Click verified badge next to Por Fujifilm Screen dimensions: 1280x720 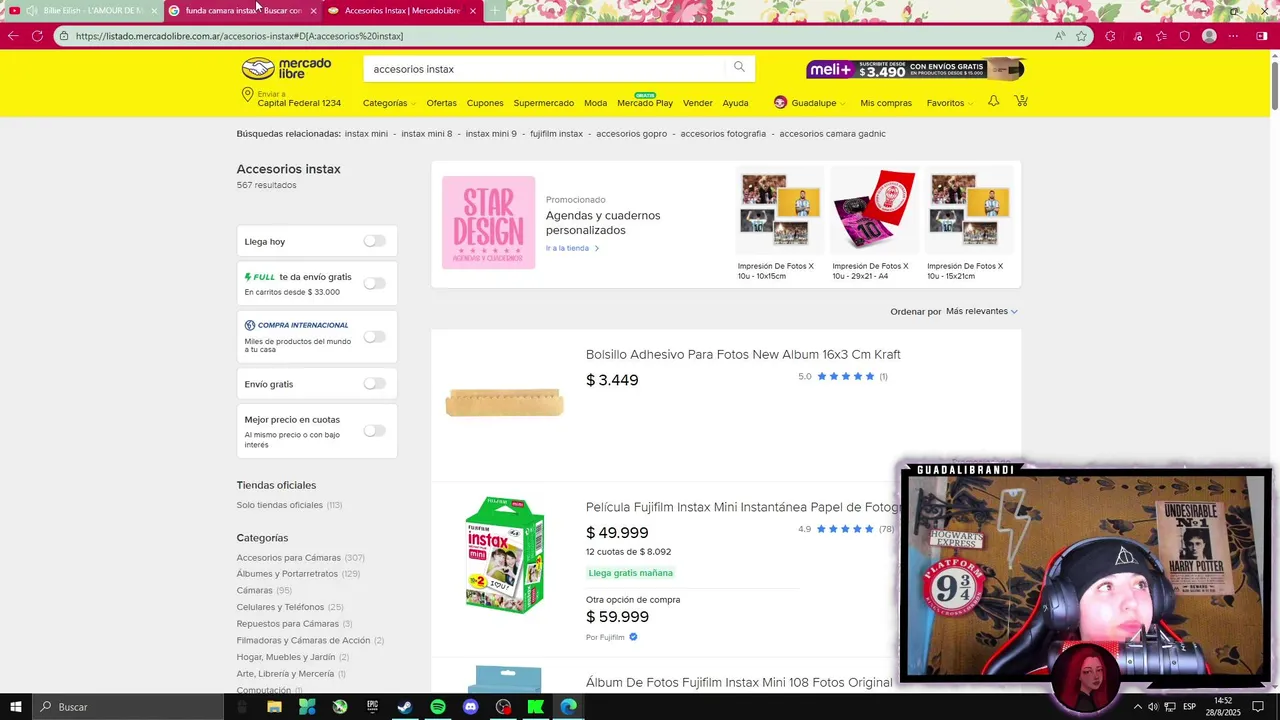[633, 637]
